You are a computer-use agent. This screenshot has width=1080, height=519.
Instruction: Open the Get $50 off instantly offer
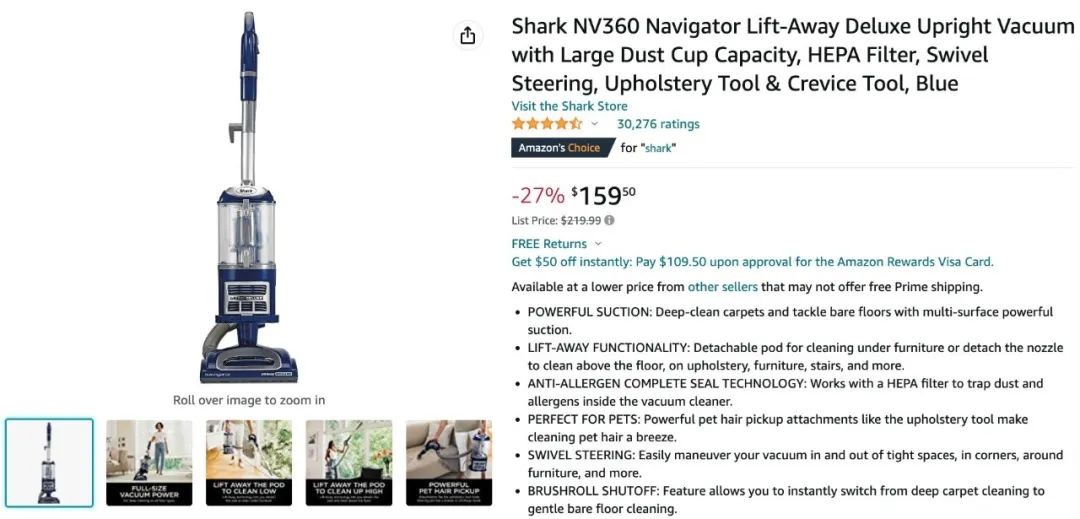[752, 262]
